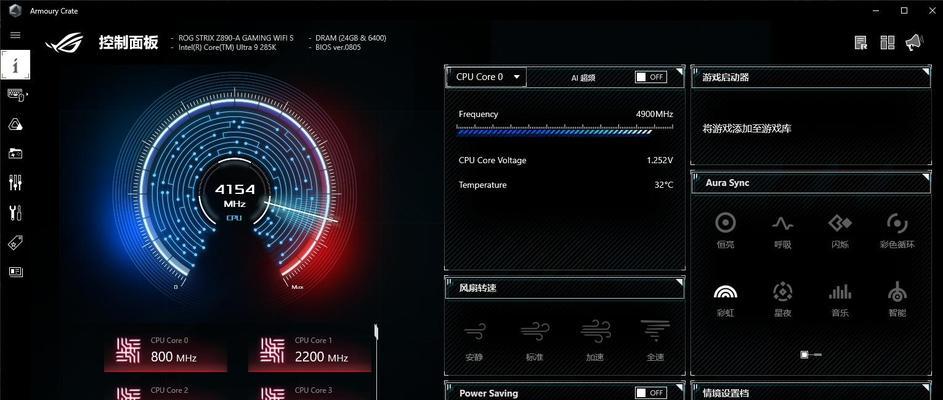Click the 游戏启动器 panel header
The width and height of the screenshot is (943, 400).
811,77
